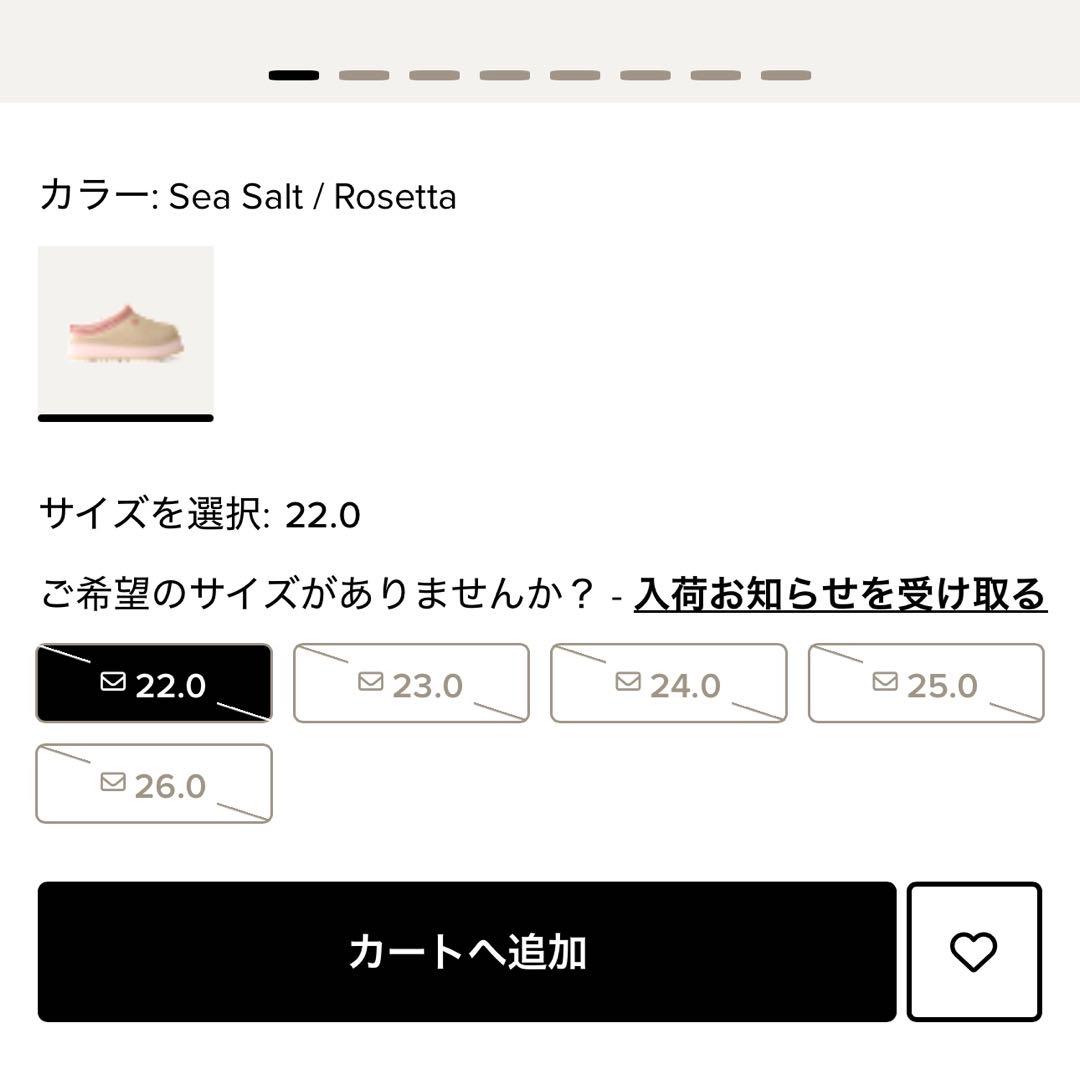
Task: Click the heart wishlist icon button
Action: coord(974,951)
